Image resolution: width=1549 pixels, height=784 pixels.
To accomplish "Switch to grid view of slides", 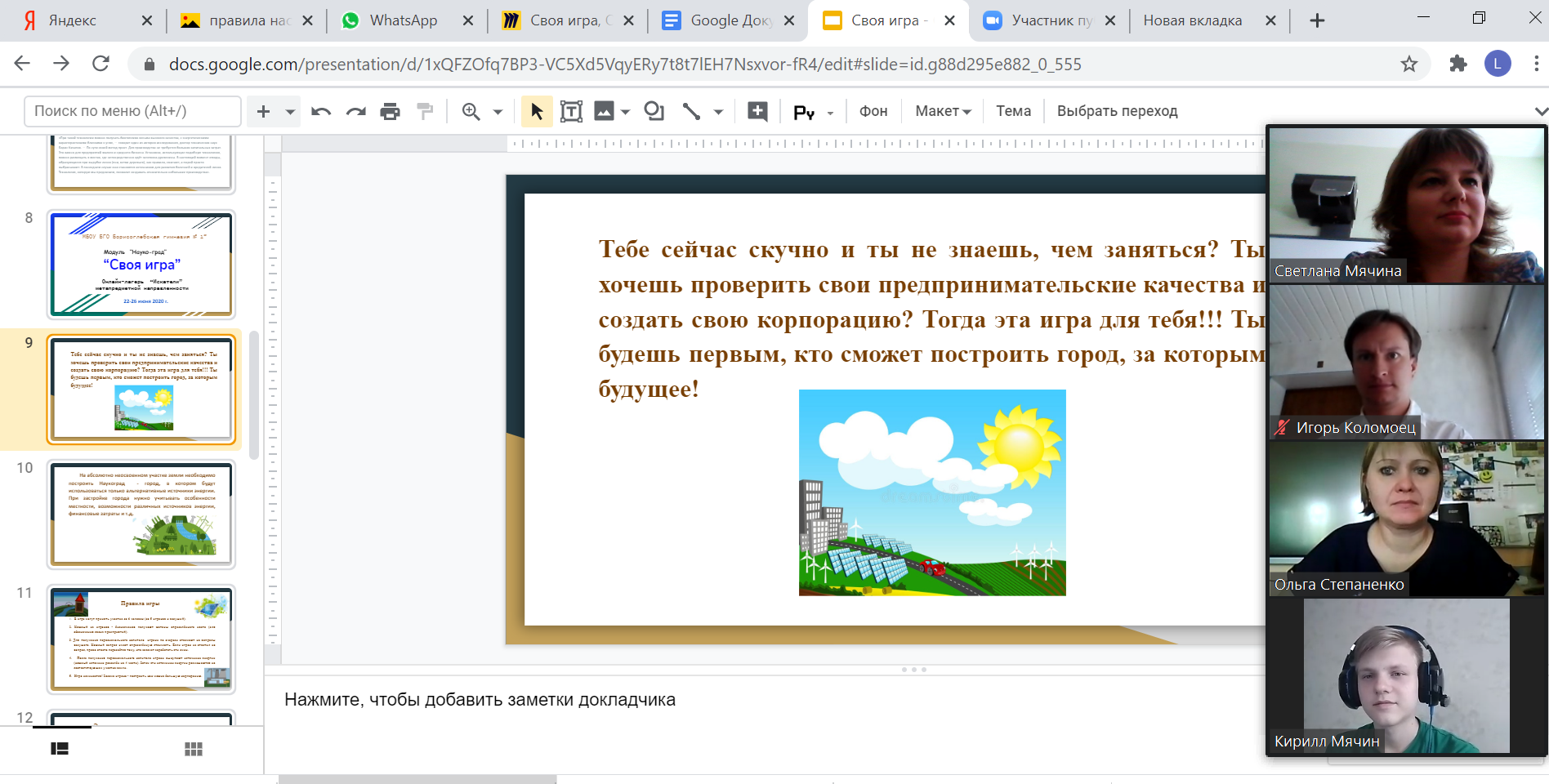I will click(194, 749).
